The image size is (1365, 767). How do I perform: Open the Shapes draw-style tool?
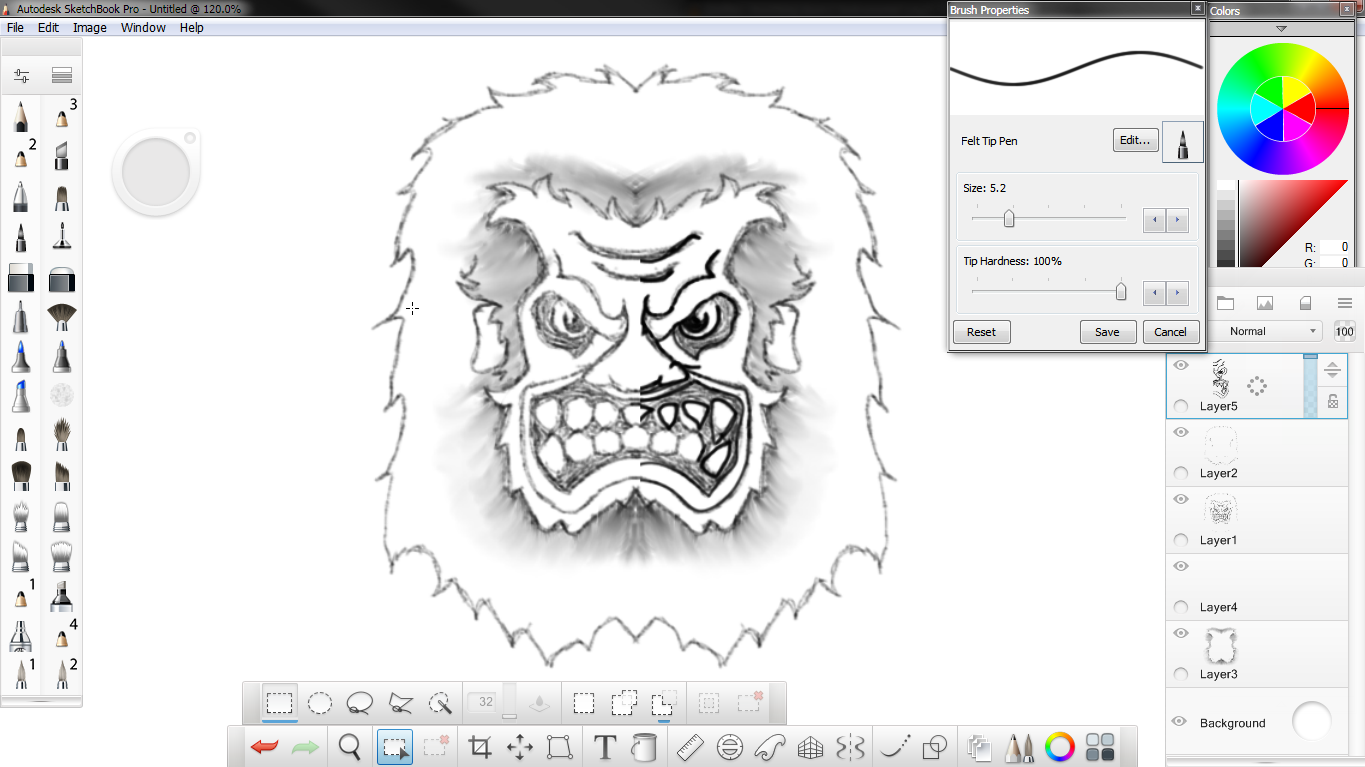coord(935,747)
